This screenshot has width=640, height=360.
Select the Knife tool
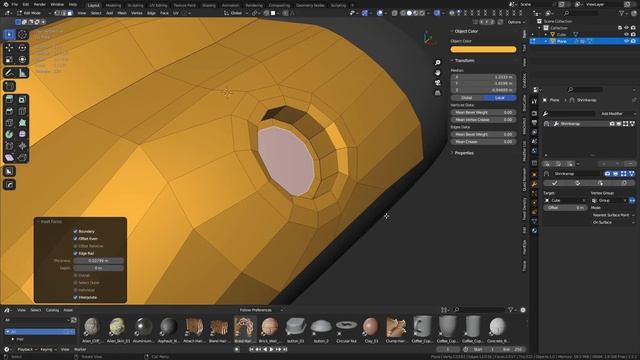click(9, 122)
